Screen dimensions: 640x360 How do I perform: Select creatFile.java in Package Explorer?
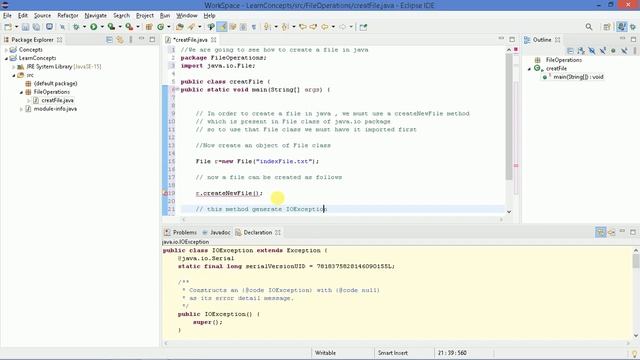(57, 100)
